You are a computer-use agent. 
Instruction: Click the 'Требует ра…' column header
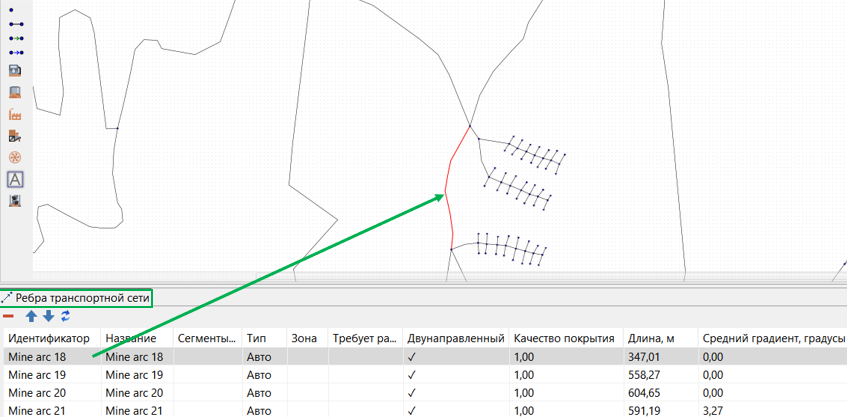pos(365,339)
